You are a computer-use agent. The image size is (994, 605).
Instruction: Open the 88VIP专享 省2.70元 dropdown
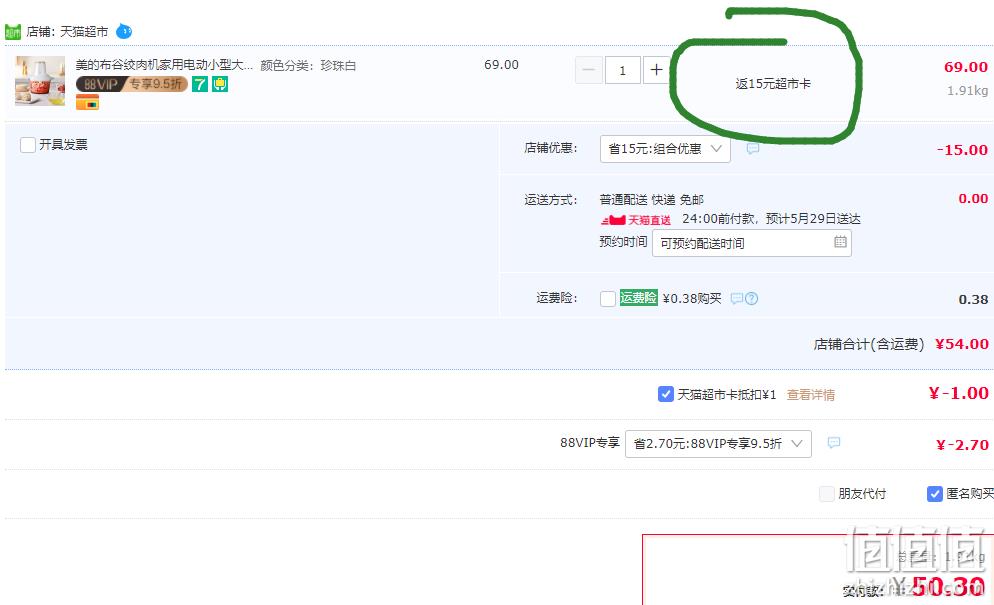(718, 444)
